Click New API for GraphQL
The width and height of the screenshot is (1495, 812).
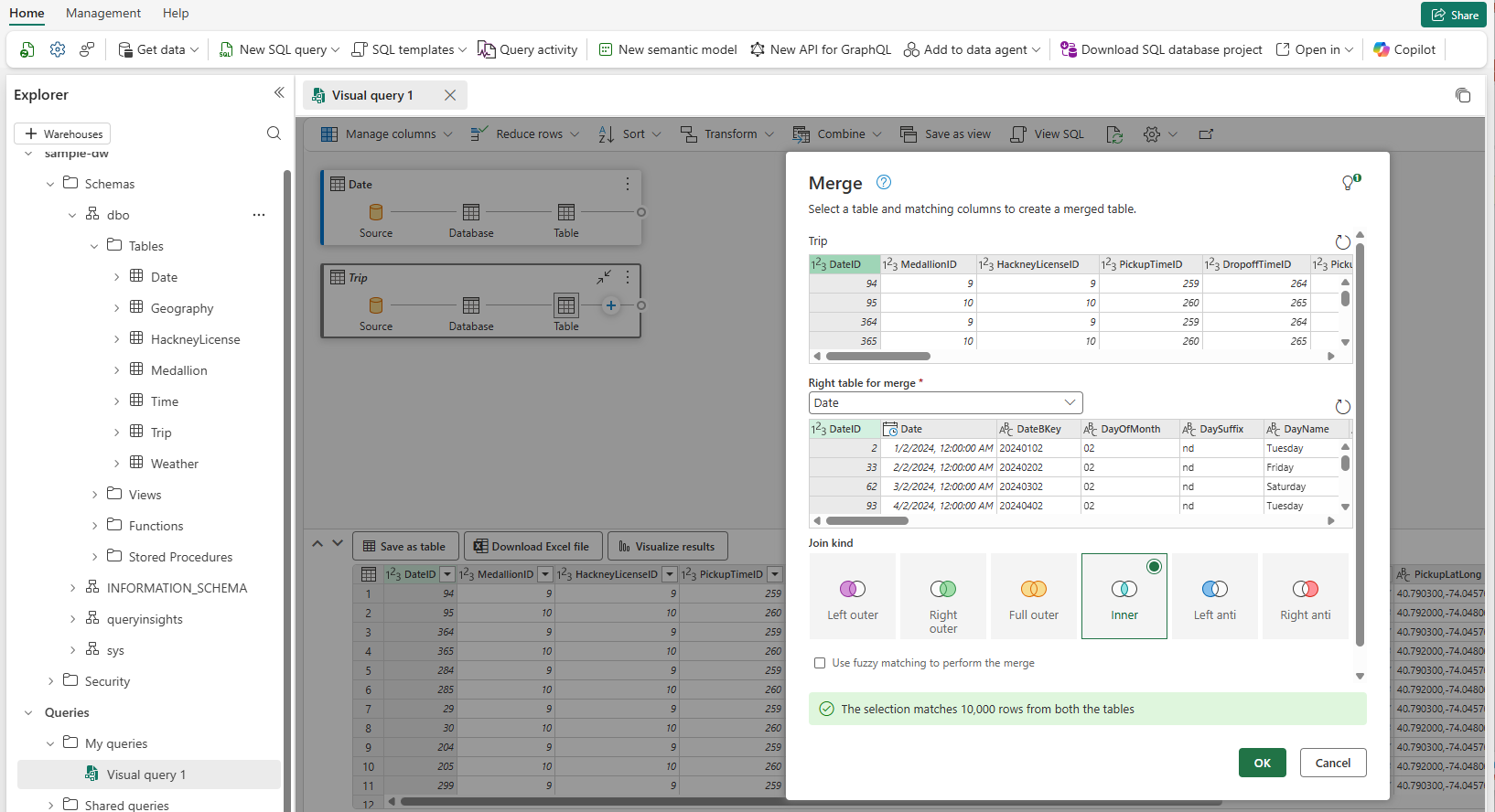point(821,49)
